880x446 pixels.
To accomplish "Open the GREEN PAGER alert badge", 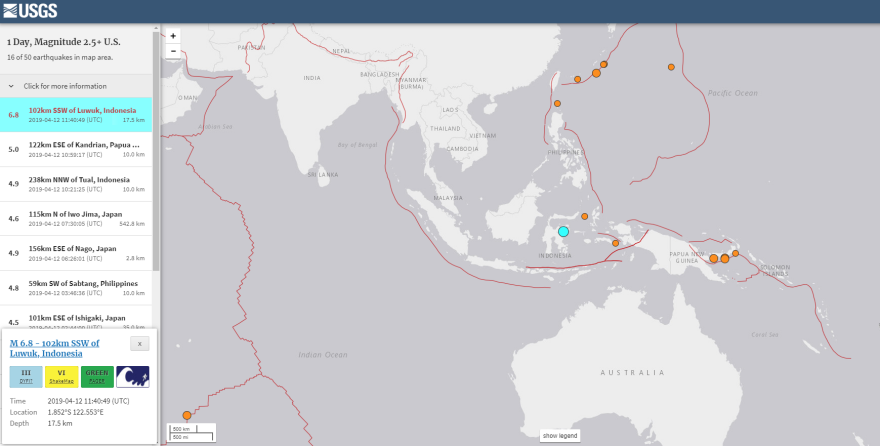I will [x=97, y=376].
